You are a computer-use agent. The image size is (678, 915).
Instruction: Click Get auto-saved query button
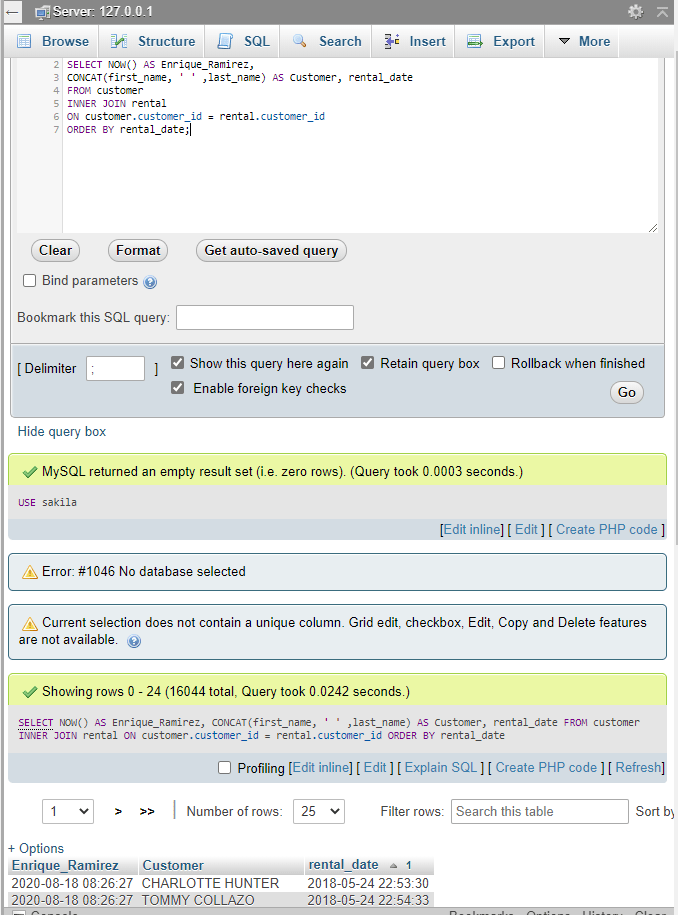[x=271, y=250]
